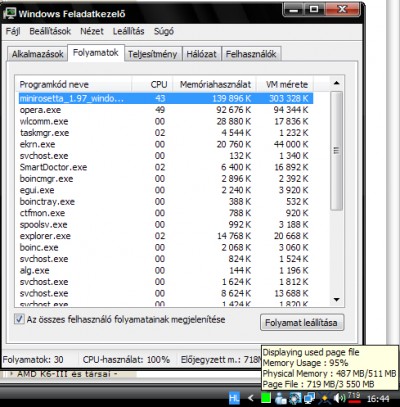
Task: Click svchost.exe row with 8 624 K memory
Action: tap(165, 293)
